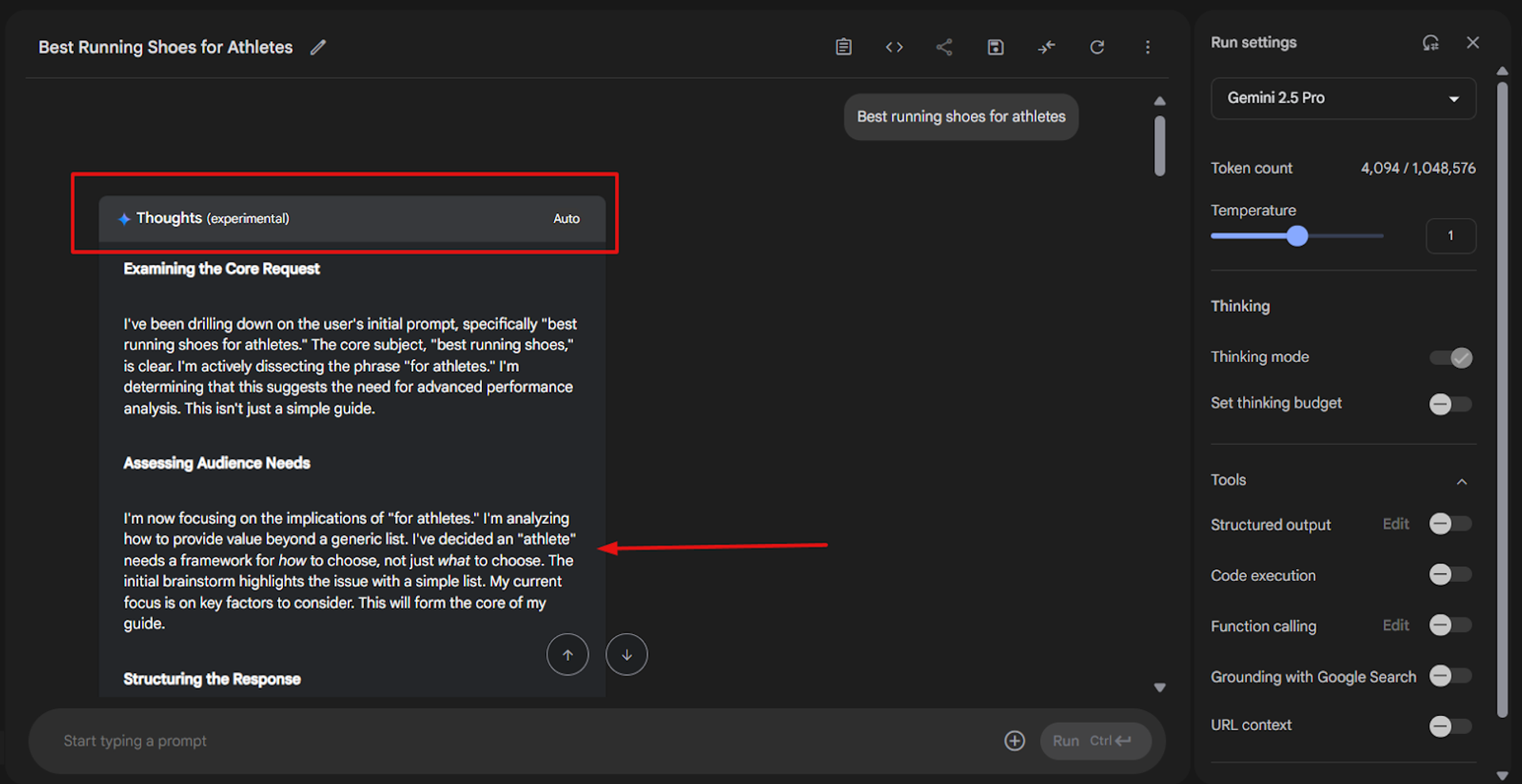Turn off Thinking mode toggle
The image size is (1522, 784).
tap(1451, 358)
